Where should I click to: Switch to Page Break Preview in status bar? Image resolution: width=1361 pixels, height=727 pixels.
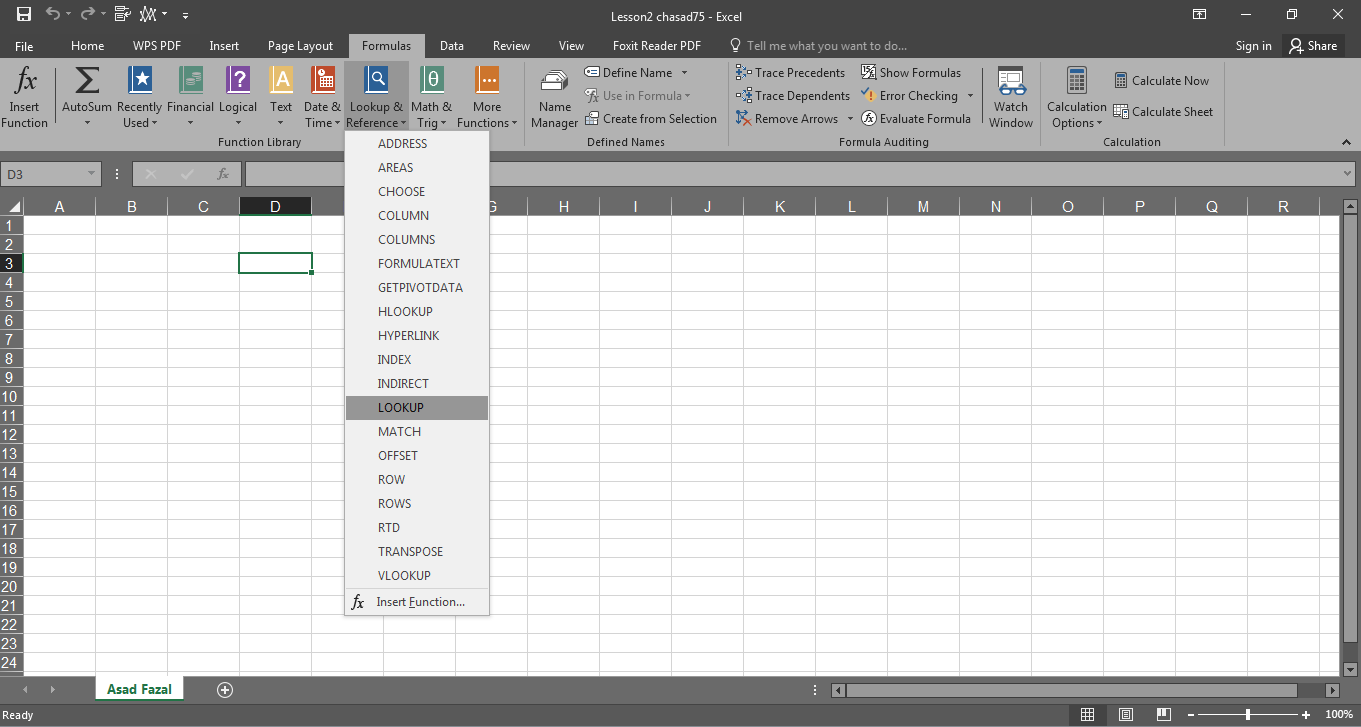tap(1164, 715)
